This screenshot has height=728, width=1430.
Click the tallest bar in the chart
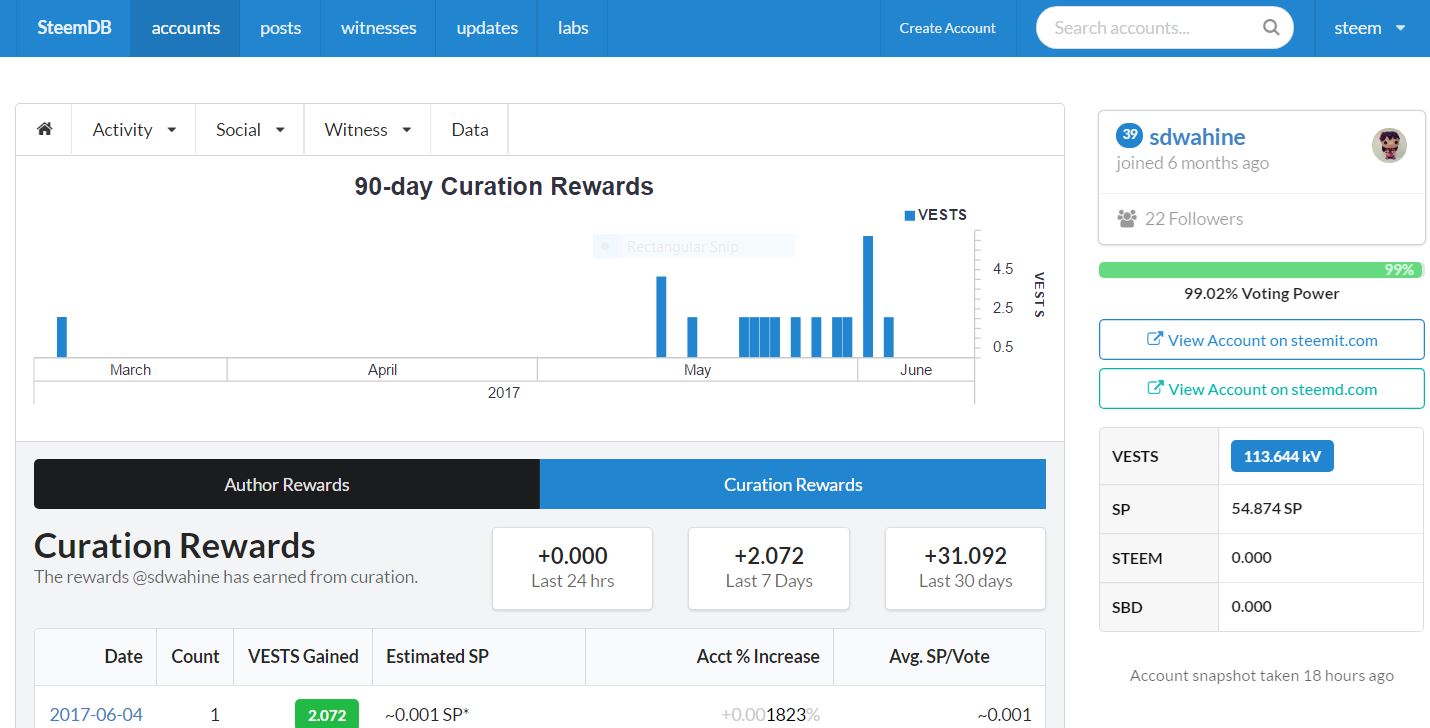click(868, 296)
